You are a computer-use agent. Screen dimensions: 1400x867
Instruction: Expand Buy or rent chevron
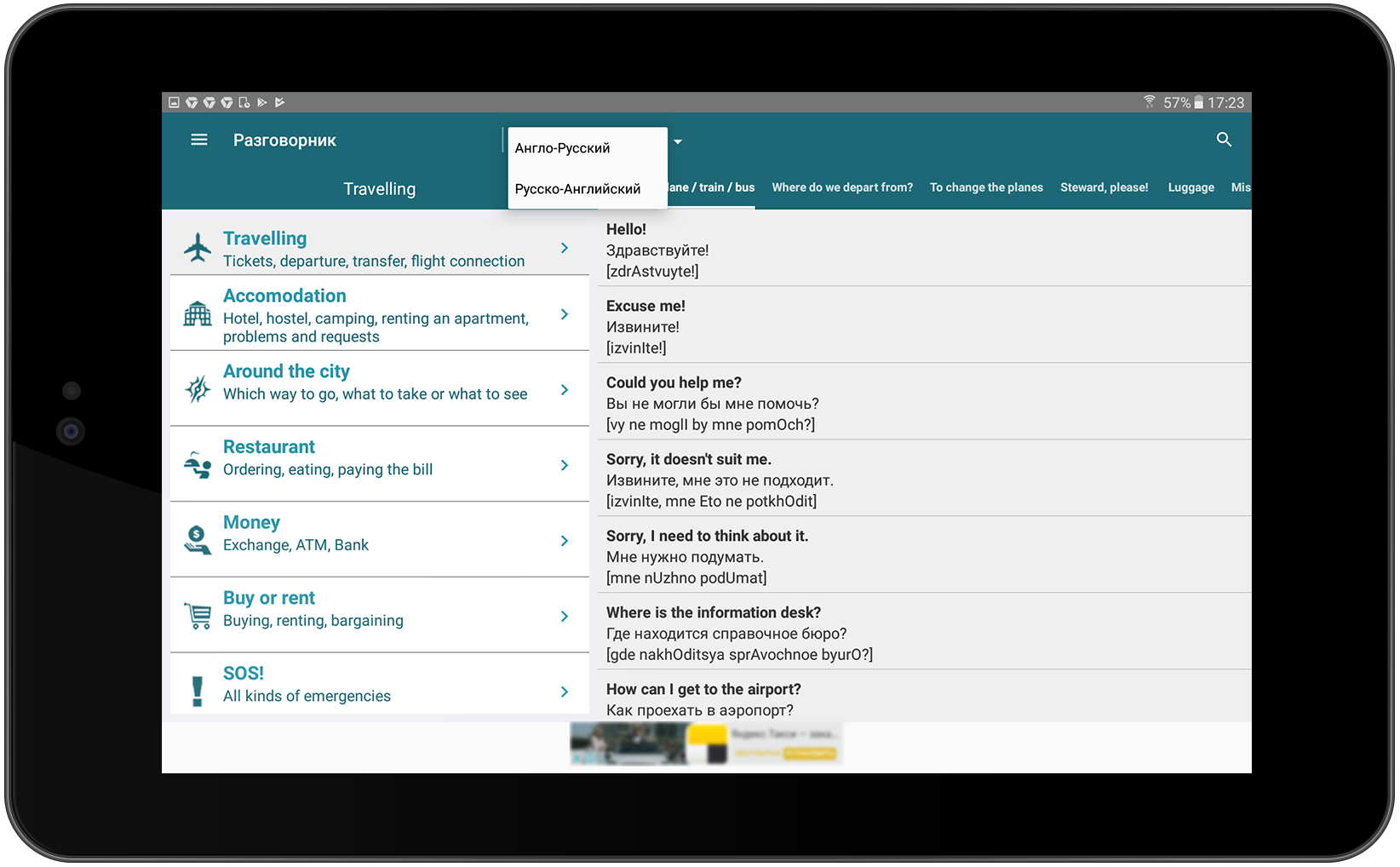(565, 616)
